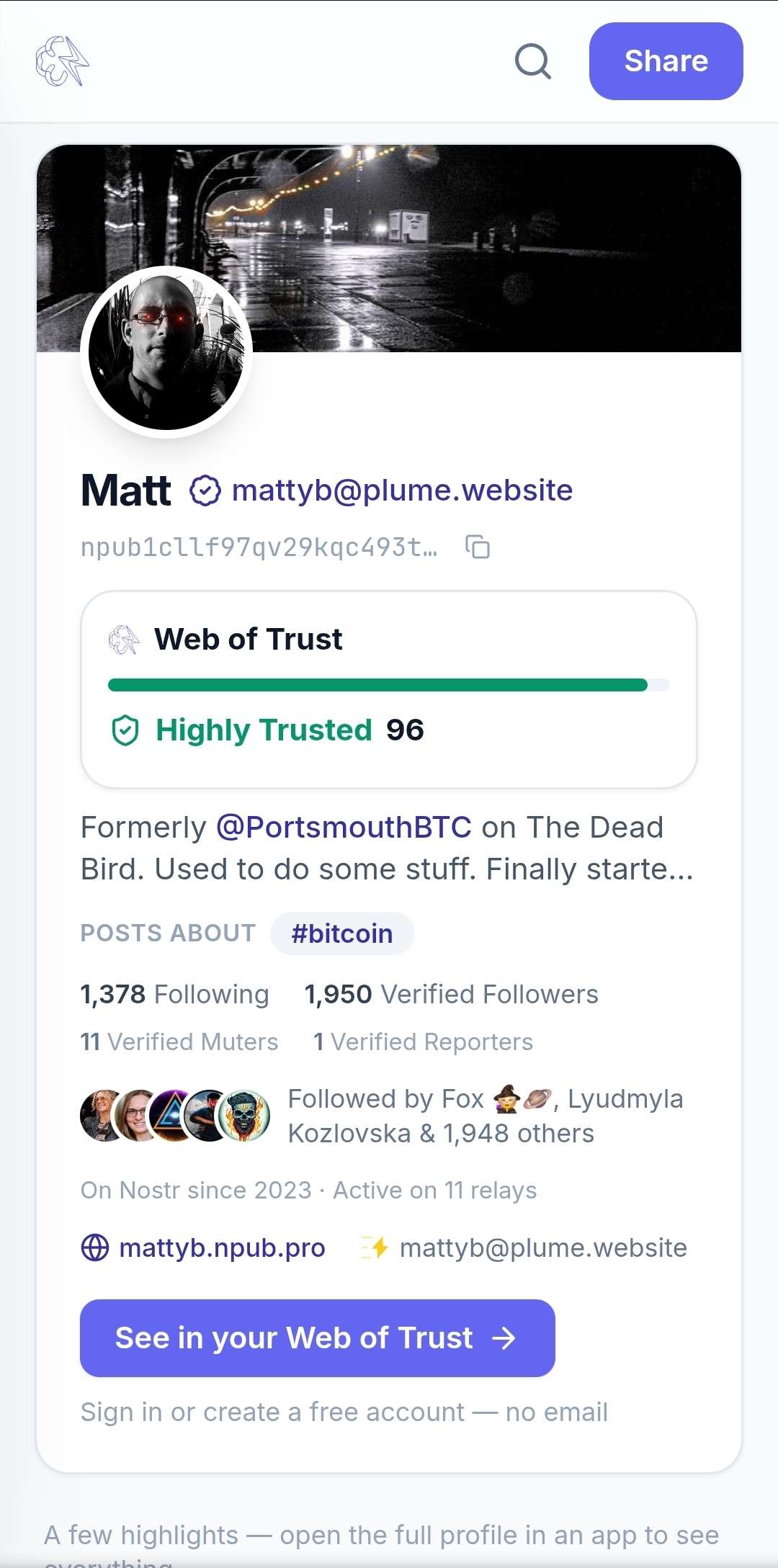This screenshot has height=1568, width=778.
Task: Open Matt's profile avatar picture
Action: click(x=166, y=352)
